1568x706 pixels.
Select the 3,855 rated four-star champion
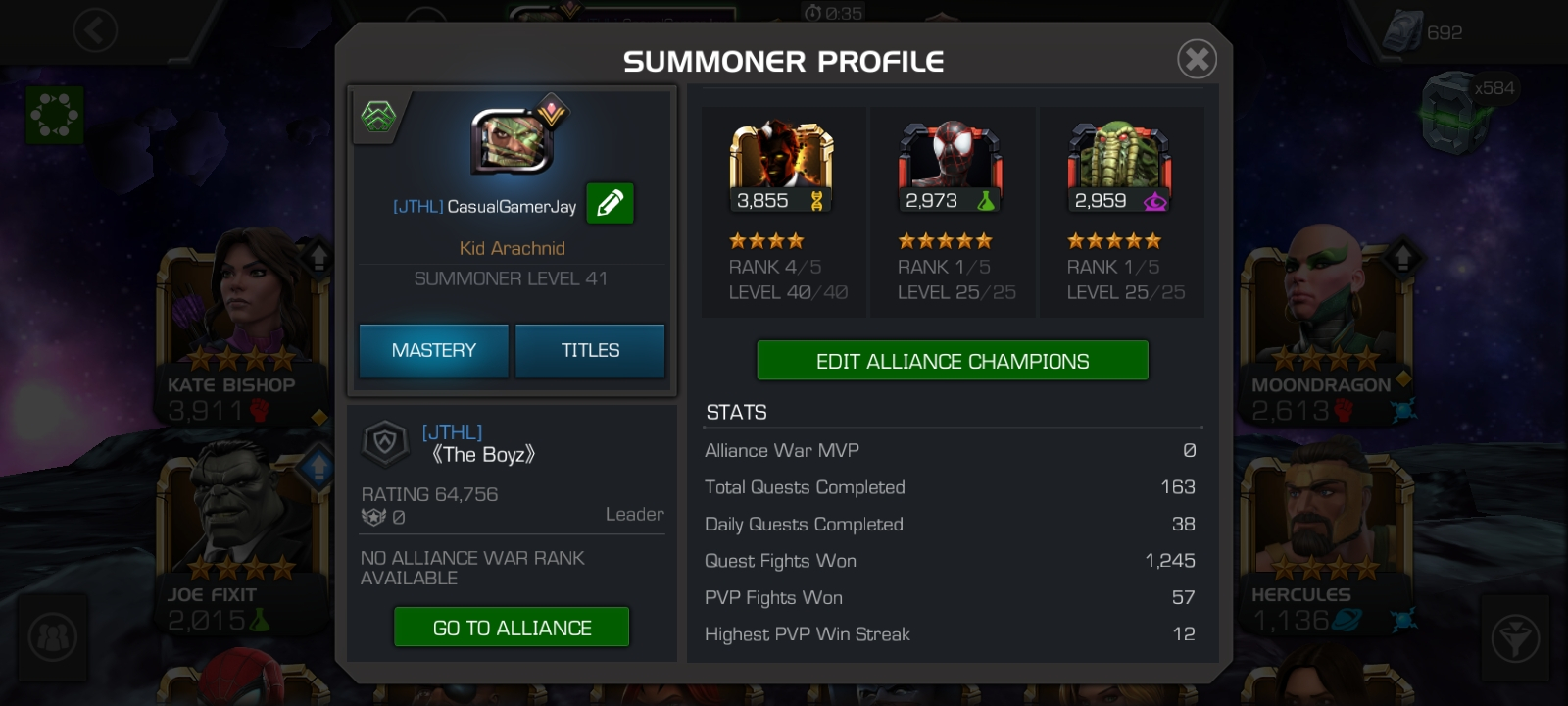point(782,212)
